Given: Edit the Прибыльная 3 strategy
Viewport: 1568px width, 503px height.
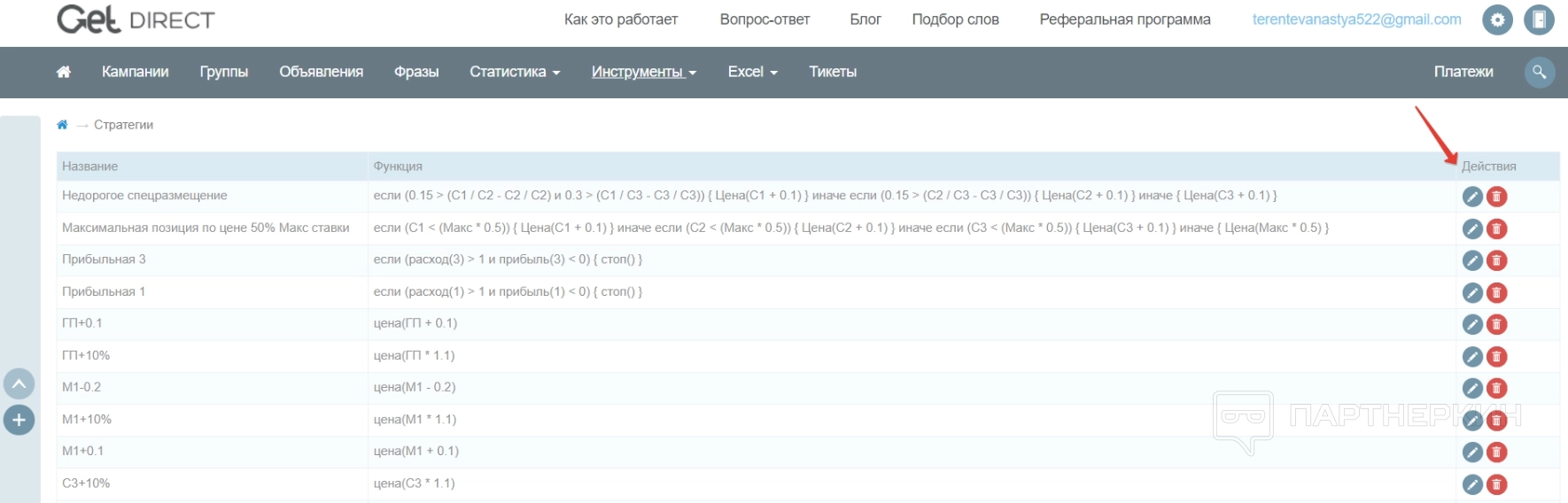Looking at the screenshot, I should pos(1472,260).
